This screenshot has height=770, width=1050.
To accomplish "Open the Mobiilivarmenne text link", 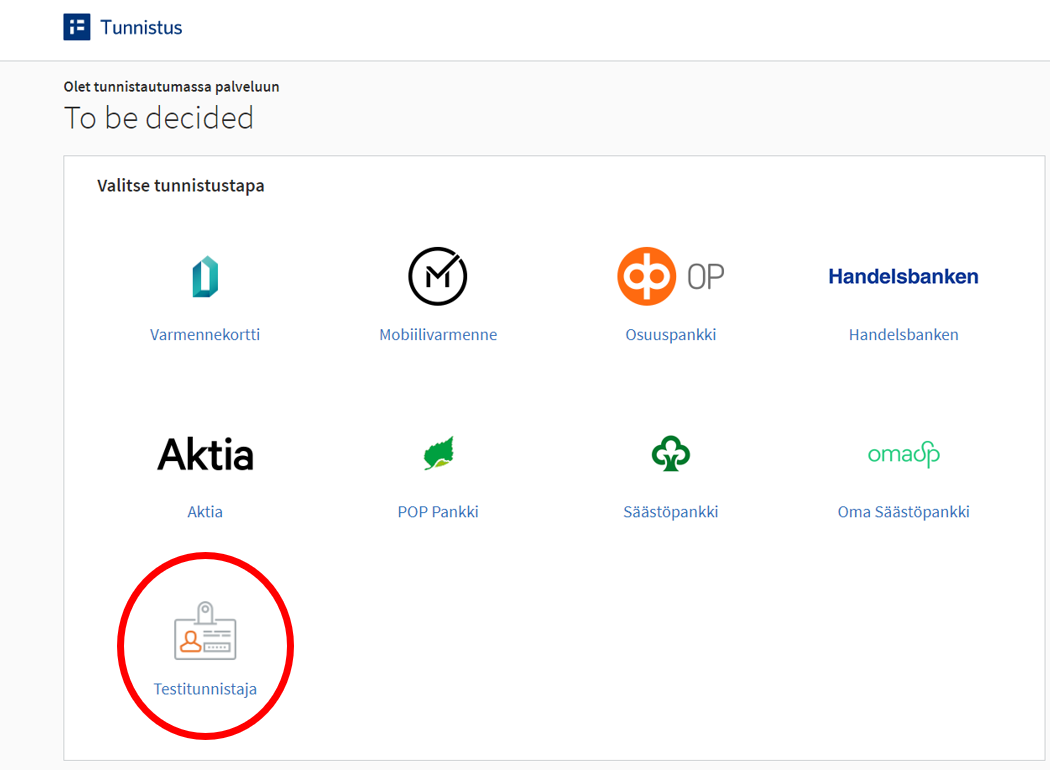I will [438, 335].
